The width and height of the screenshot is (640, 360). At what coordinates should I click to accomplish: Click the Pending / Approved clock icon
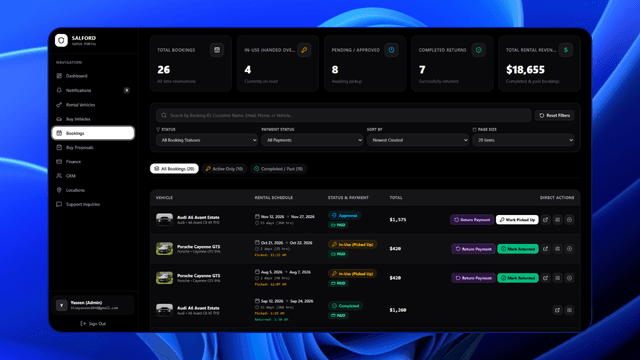click(391, 50)
